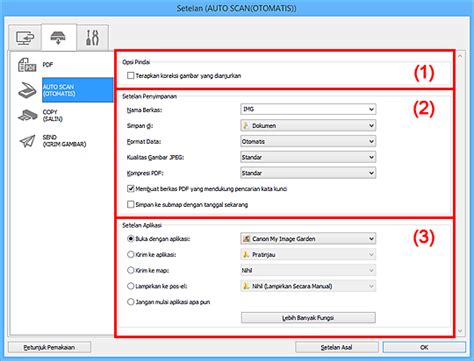Viewport: 474px width, 361px height.
Task: Pick the SEND (KIRIM GAMBAR) paper plane icon
Action: [x=27, y=141]
